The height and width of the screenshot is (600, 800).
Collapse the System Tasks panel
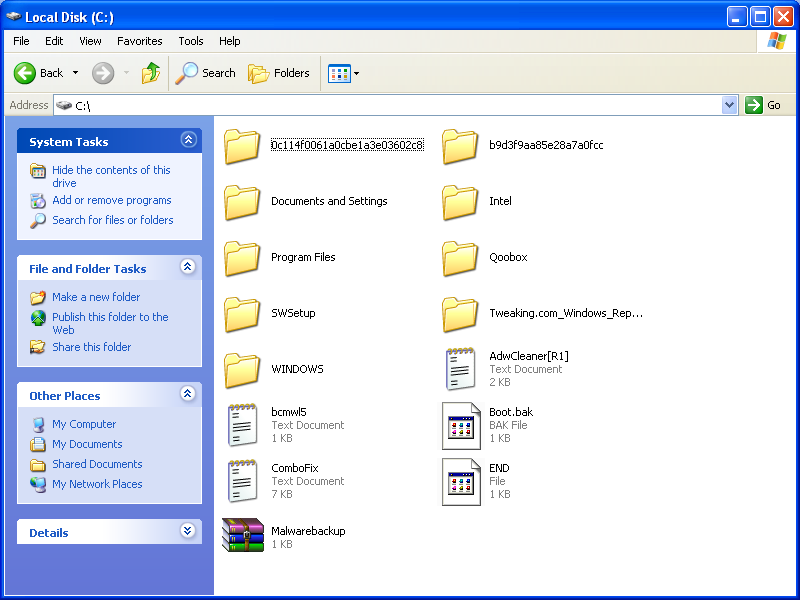point(188,141)
